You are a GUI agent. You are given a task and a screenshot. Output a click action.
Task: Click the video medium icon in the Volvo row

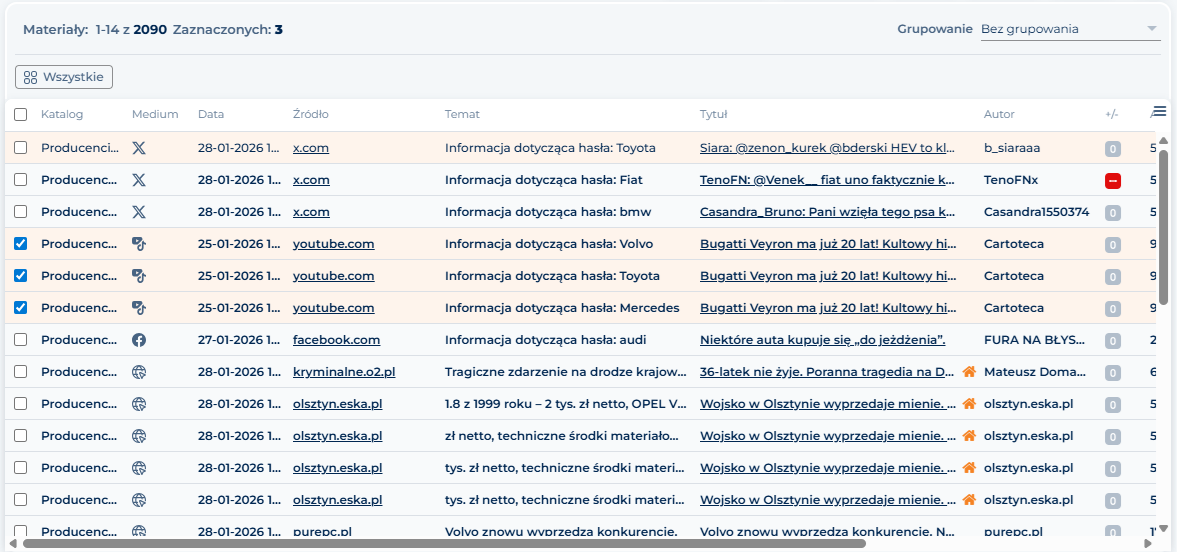click(x=139, y=244)
